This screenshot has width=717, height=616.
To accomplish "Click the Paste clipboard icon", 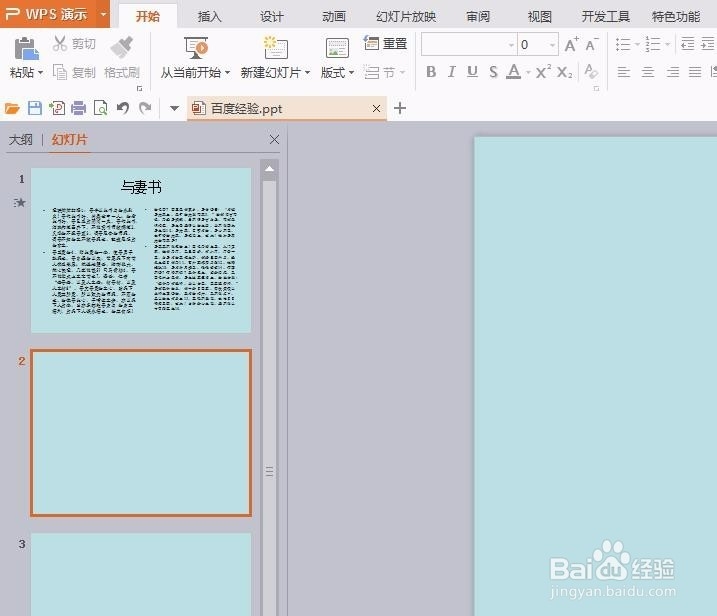I will 27,48.
